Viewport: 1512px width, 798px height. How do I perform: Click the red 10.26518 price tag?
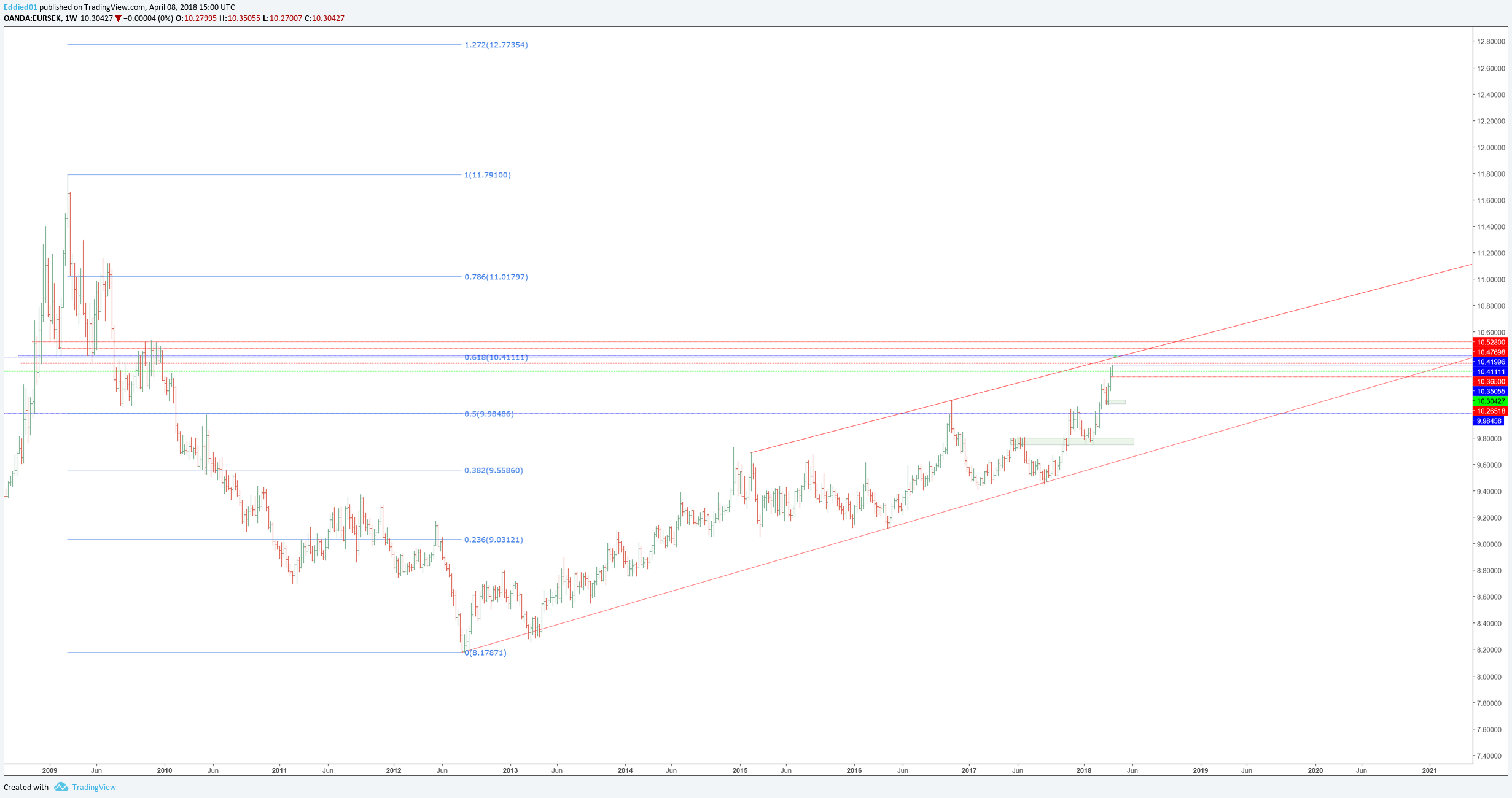point(1491,411)
